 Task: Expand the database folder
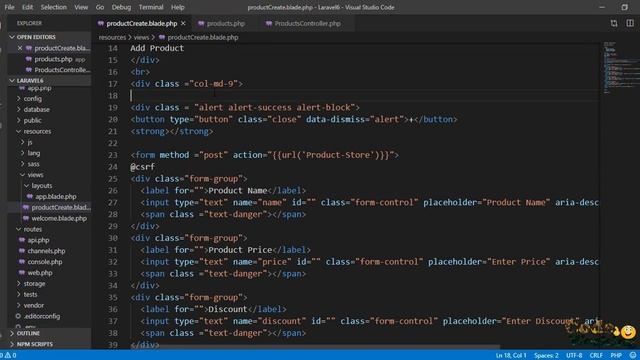coord(36,109)
